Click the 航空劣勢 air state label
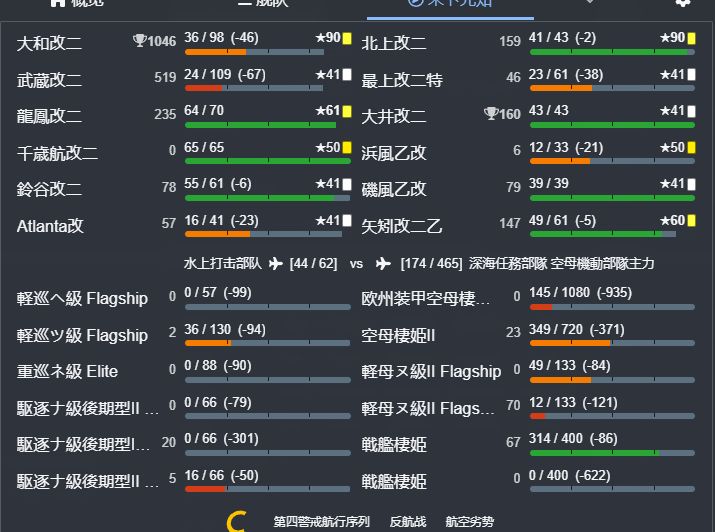The image size is (715, 532). pos(469,521)
